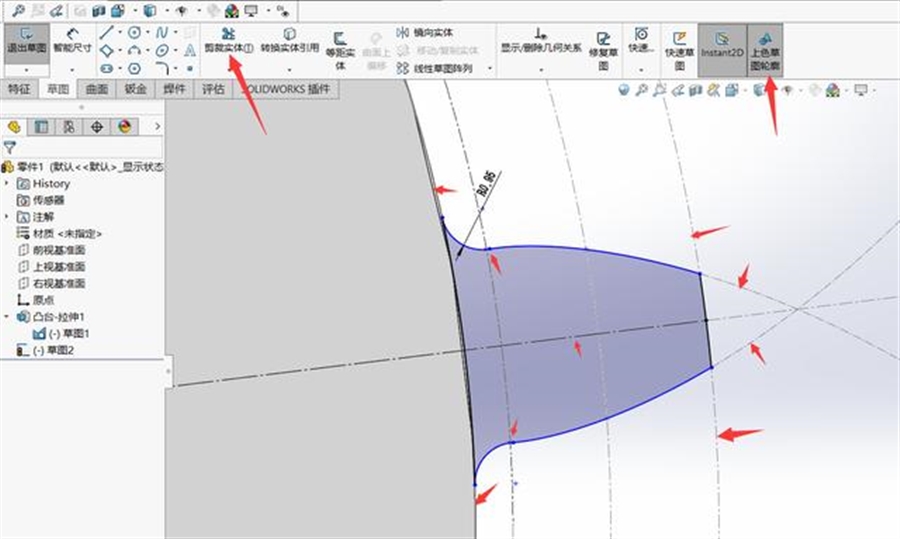Toggle Shaded Sketch Contours (上色草图轮廓)
This screenshot has height=539, width=900.
coord(765,51)
